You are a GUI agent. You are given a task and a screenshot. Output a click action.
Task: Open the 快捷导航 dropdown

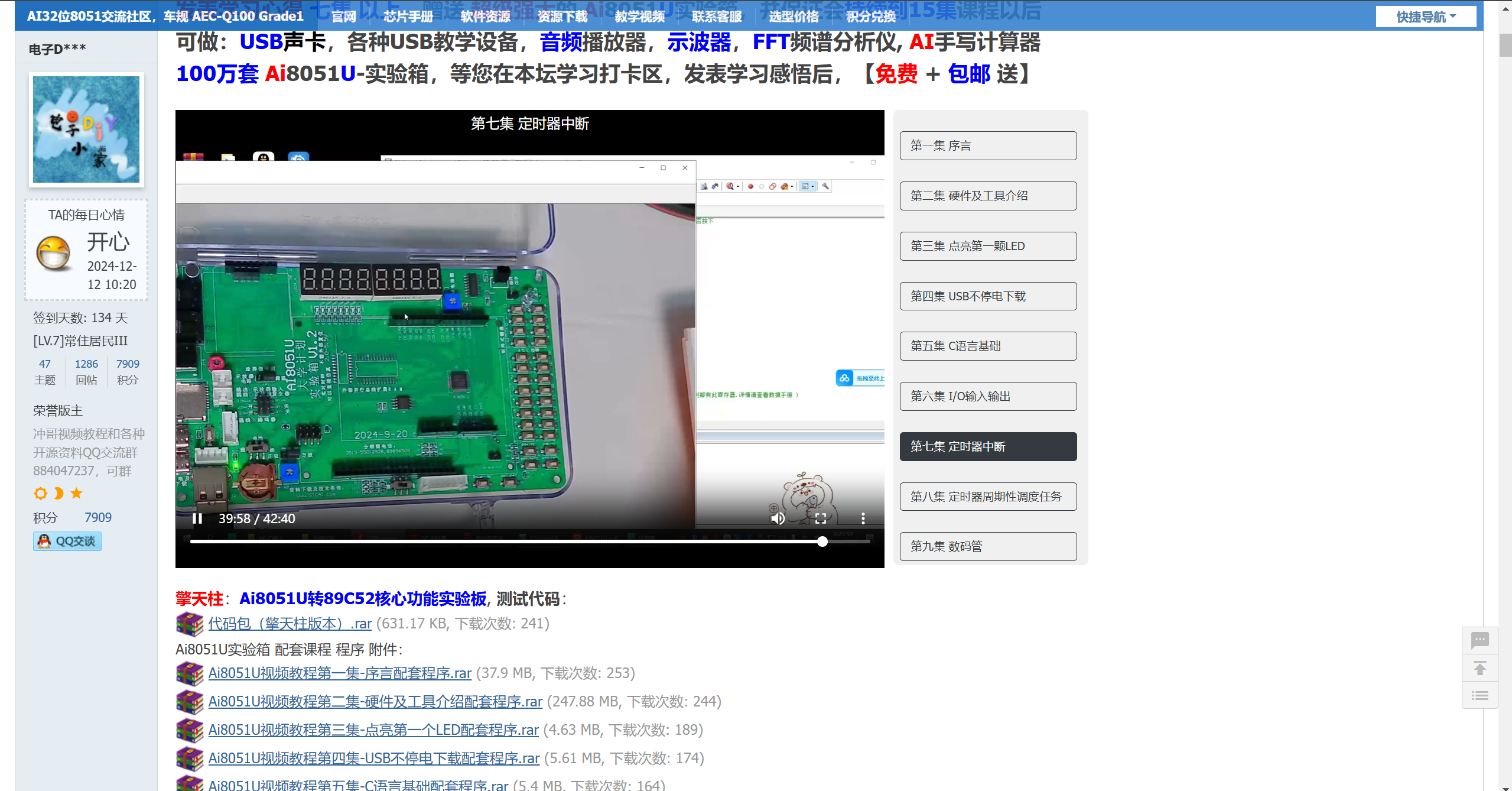tap(1426, 17)
